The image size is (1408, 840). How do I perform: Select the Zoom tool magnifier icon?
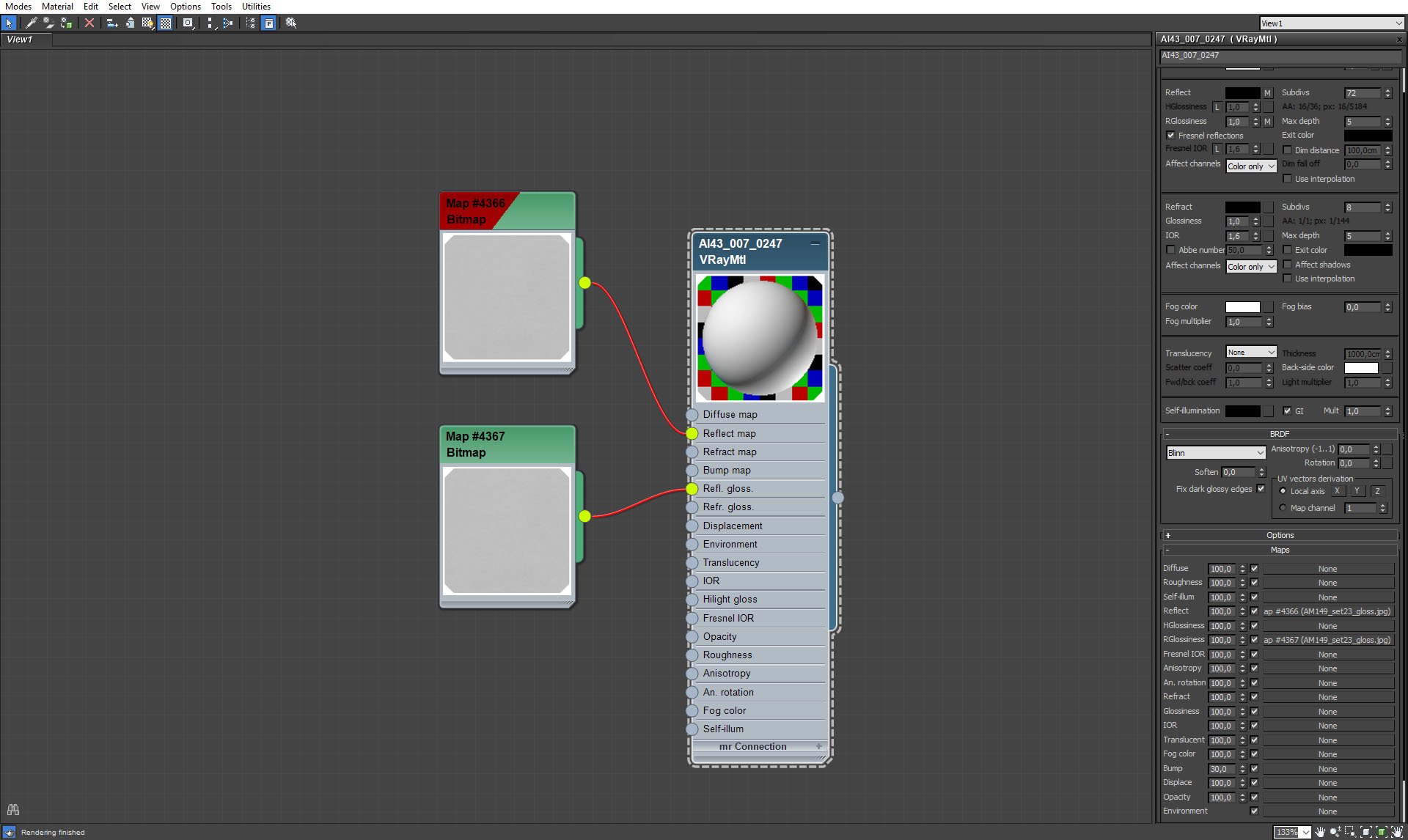click(x=1335, y=832)
